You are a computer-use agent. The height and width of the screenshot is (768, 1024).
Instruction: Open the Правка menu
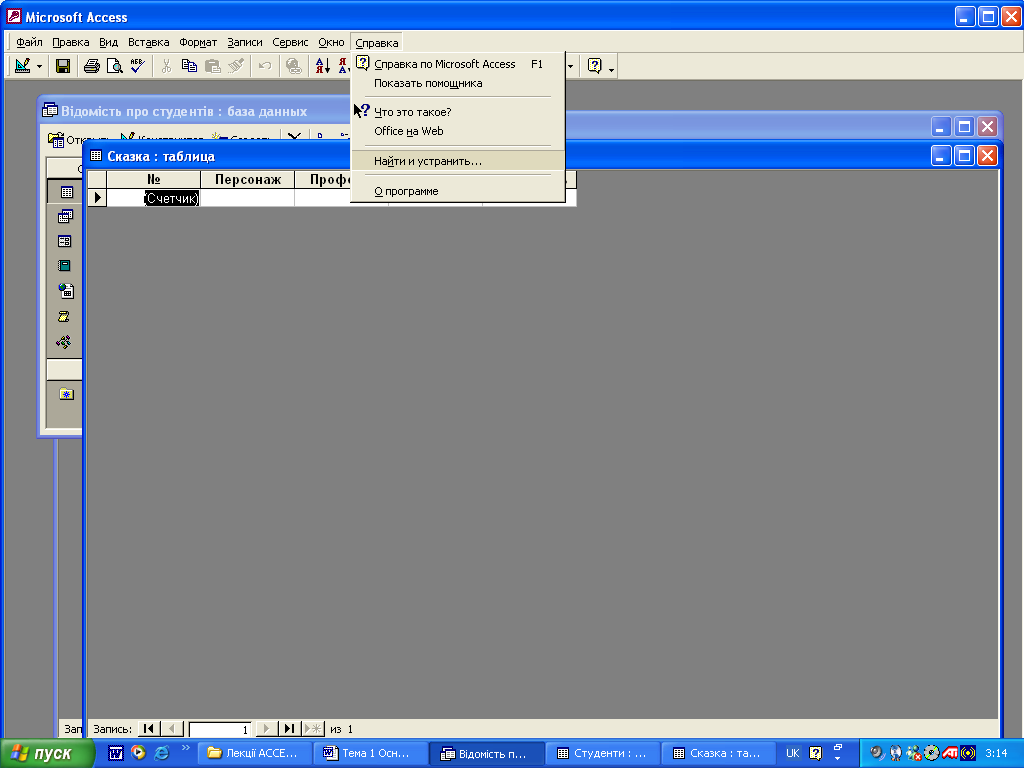(71, 42)
